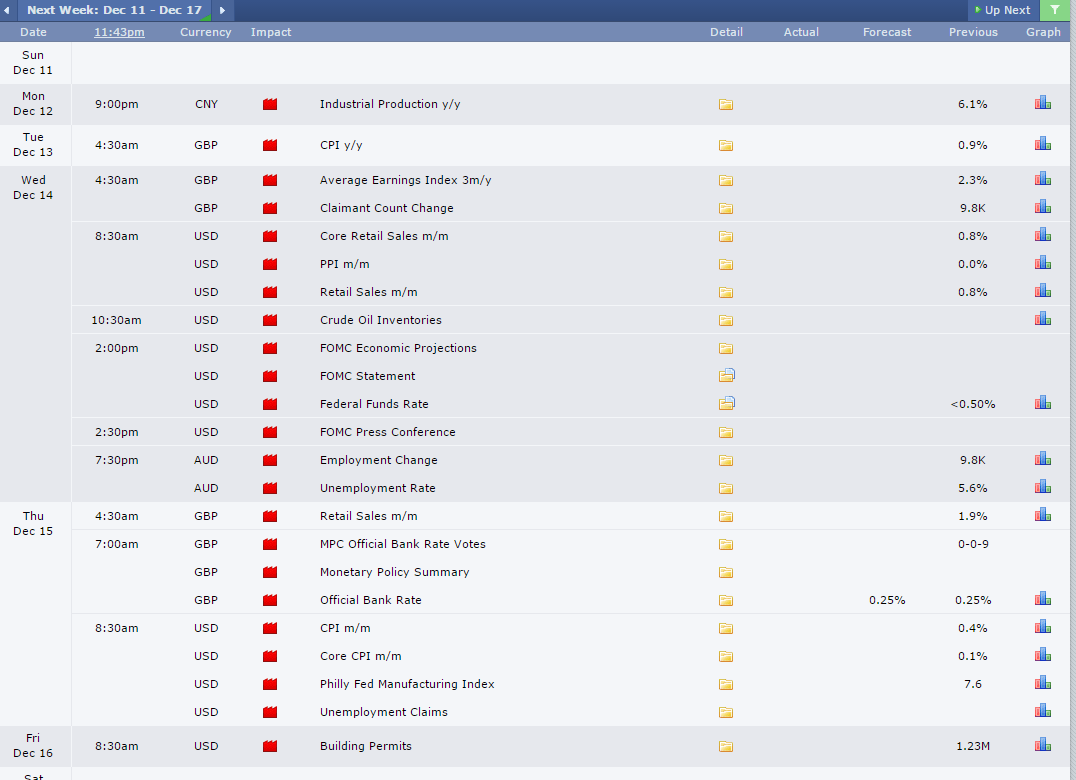Click previous value 0-0-9 for MPC votes
This screenshot has height=780, width=1076.
972,544
